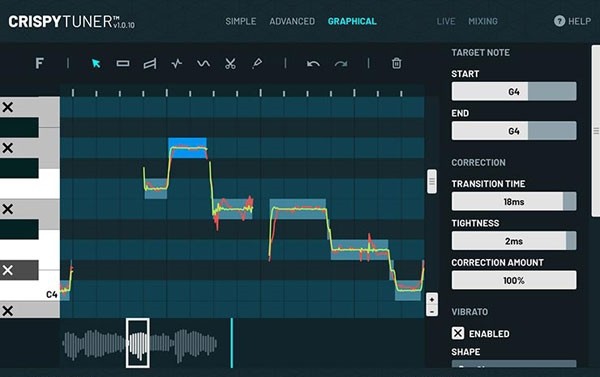
Task: Select the scissors split tool
Action: (230, 63)
